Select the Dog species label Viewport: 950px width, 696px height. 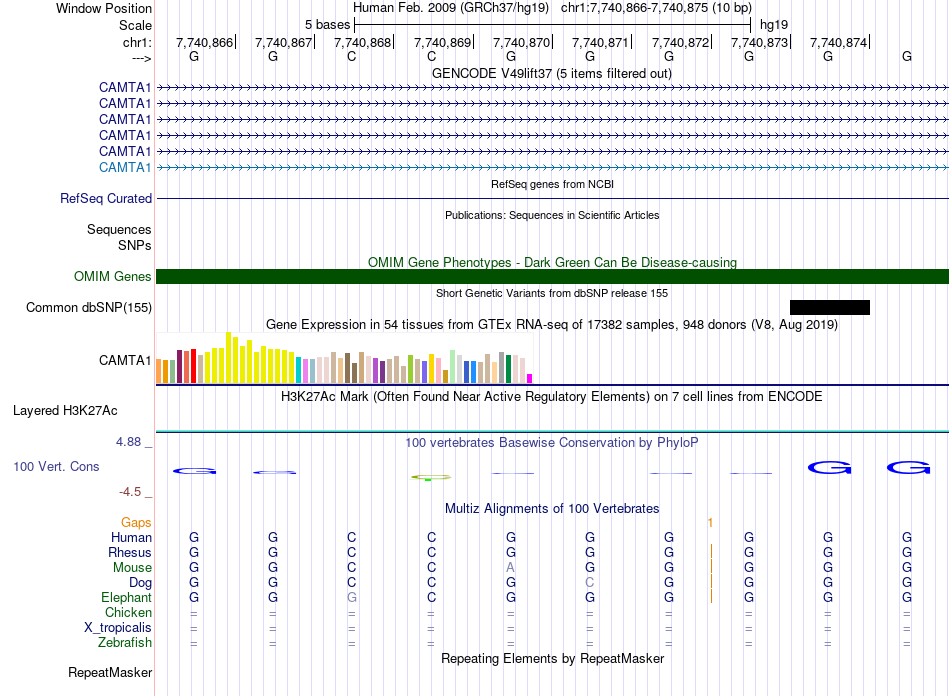pos(140,583)
